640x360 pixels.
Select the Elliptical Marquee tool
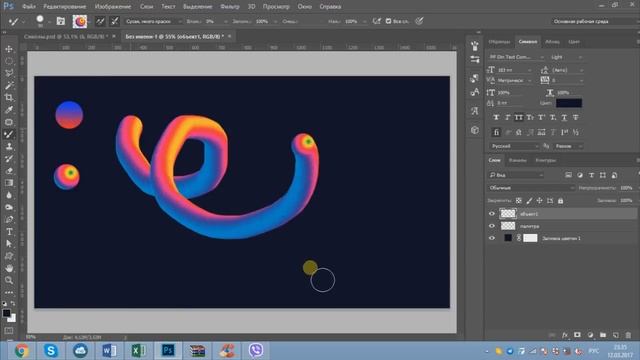tap(9, 61)
